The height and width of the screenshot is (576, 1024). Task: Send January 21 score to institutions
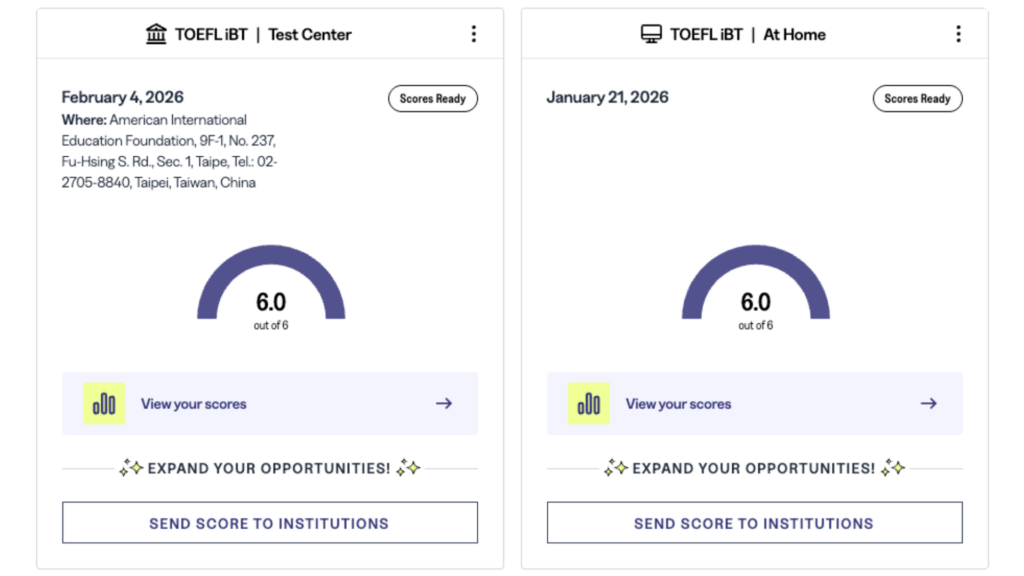click(754, 523)
